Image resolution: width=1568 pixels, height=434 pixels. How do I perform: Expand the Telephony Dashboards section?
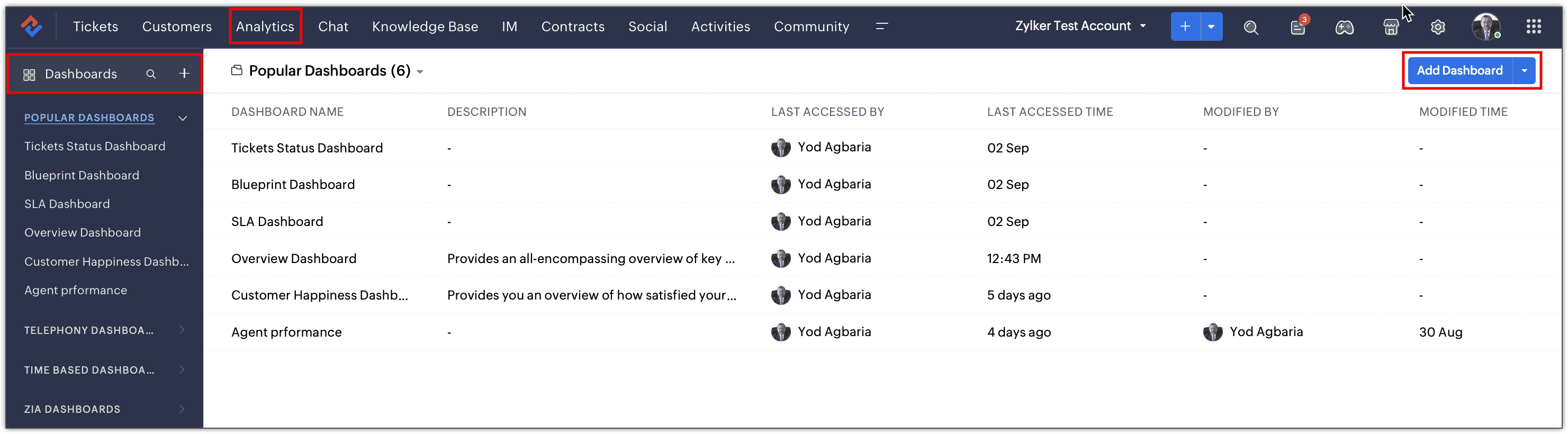[x=182, y=330]
